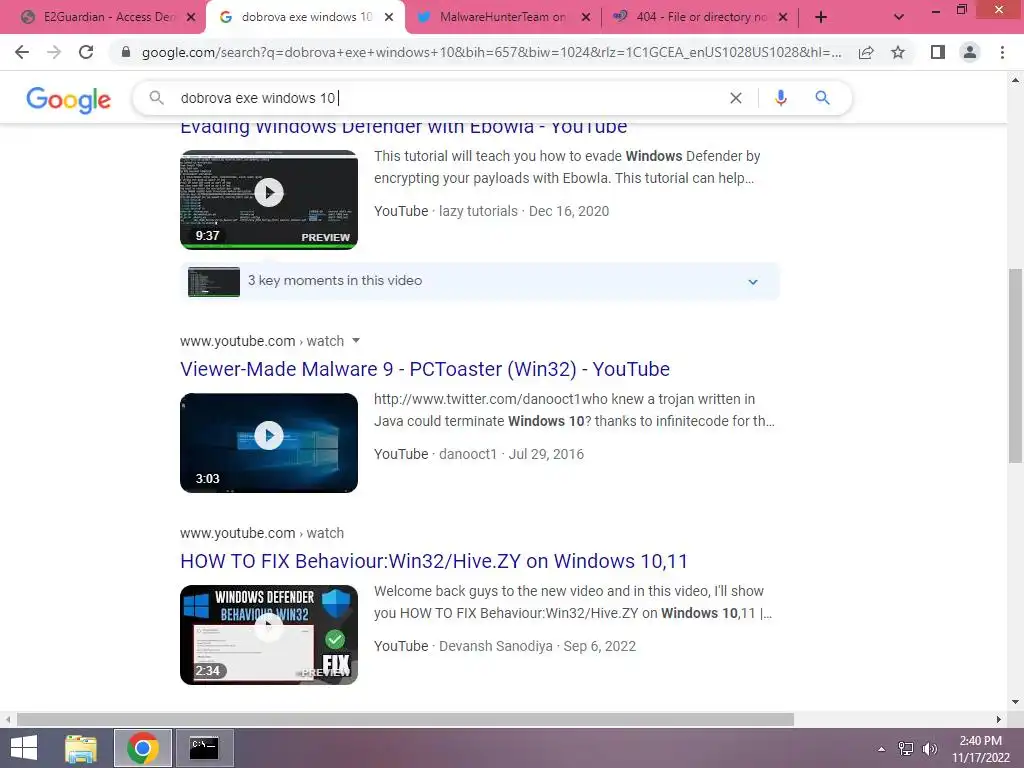Open Evading Windows Defender with Ebowla result
This screenshot has width=1024, height=768.
(x=404, y=126)
